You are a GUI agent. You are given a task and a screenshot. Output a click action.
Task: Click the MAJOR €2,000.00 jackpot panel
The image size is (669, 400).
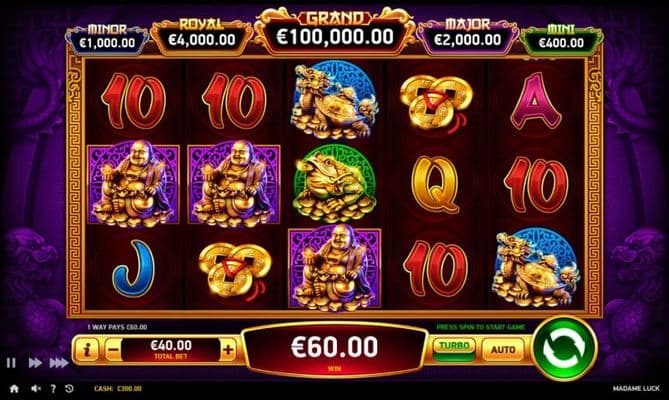click(x=467, y=36)
